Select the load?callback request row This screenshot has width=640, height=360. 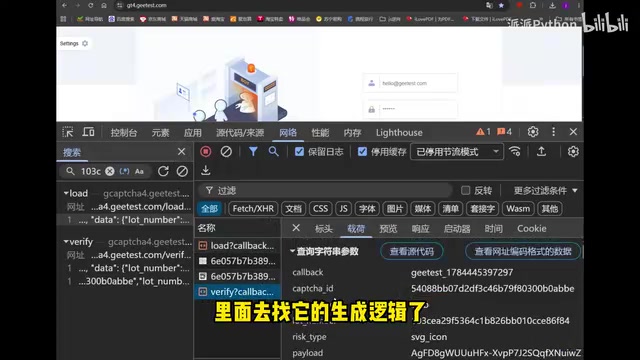(238, 246)
